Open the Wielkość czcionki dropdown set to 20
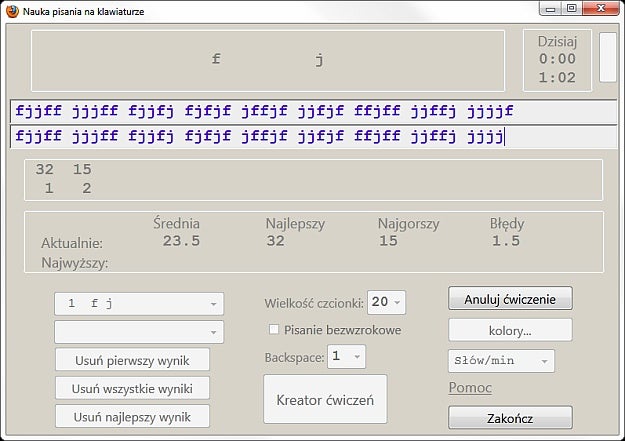 coord(386,302)
